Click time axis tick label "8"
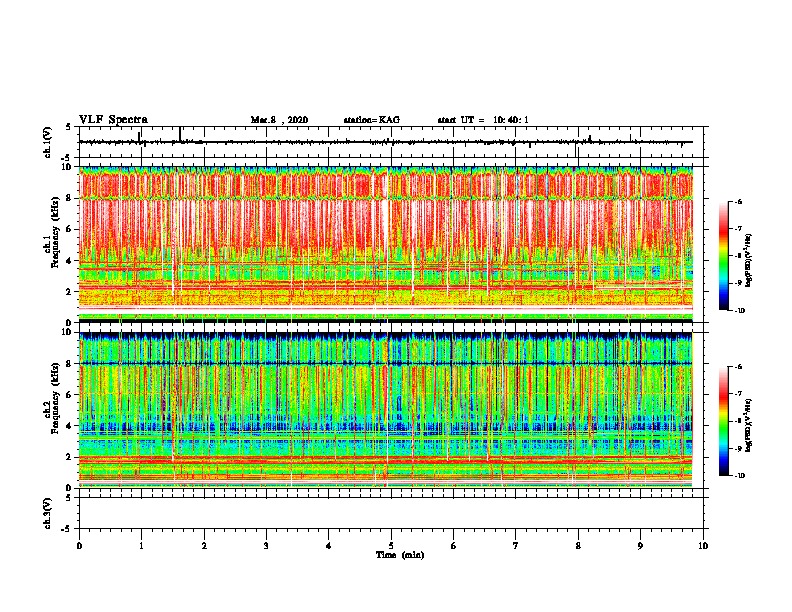This screenshot has height=612, width=792. pyautogui.click(x=578, y=546)
